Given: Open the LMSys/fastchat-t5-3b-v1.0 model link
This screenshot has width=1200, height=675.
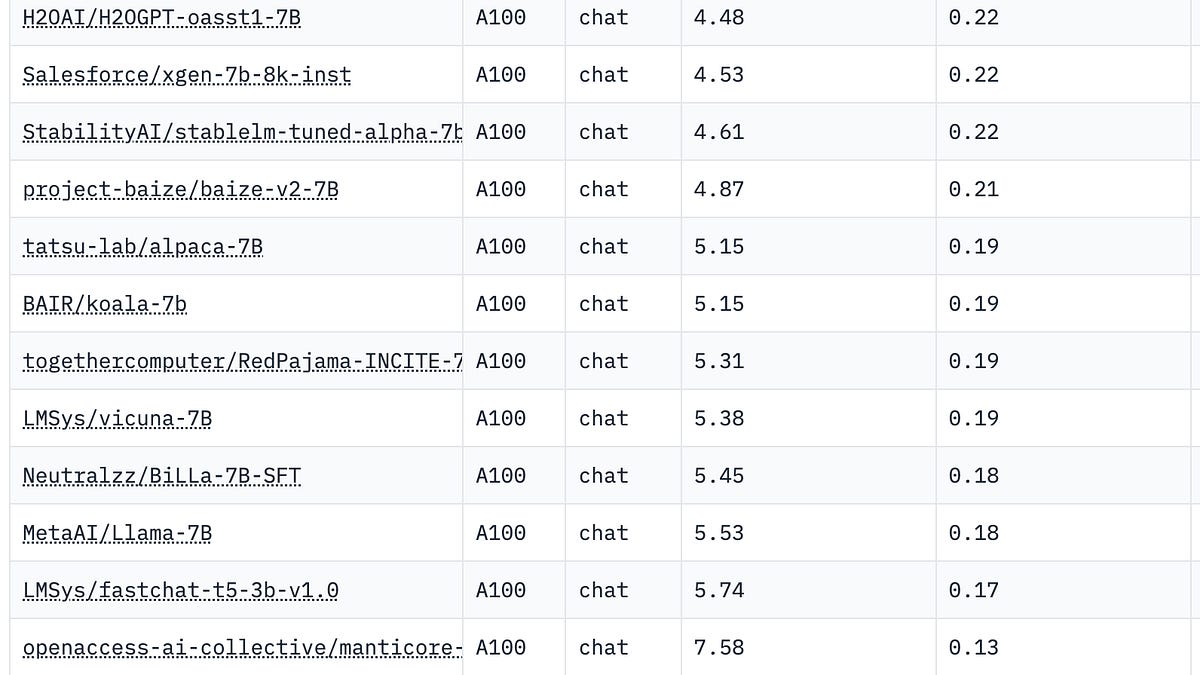Looking at the screenshot, I should pos(180,590).
